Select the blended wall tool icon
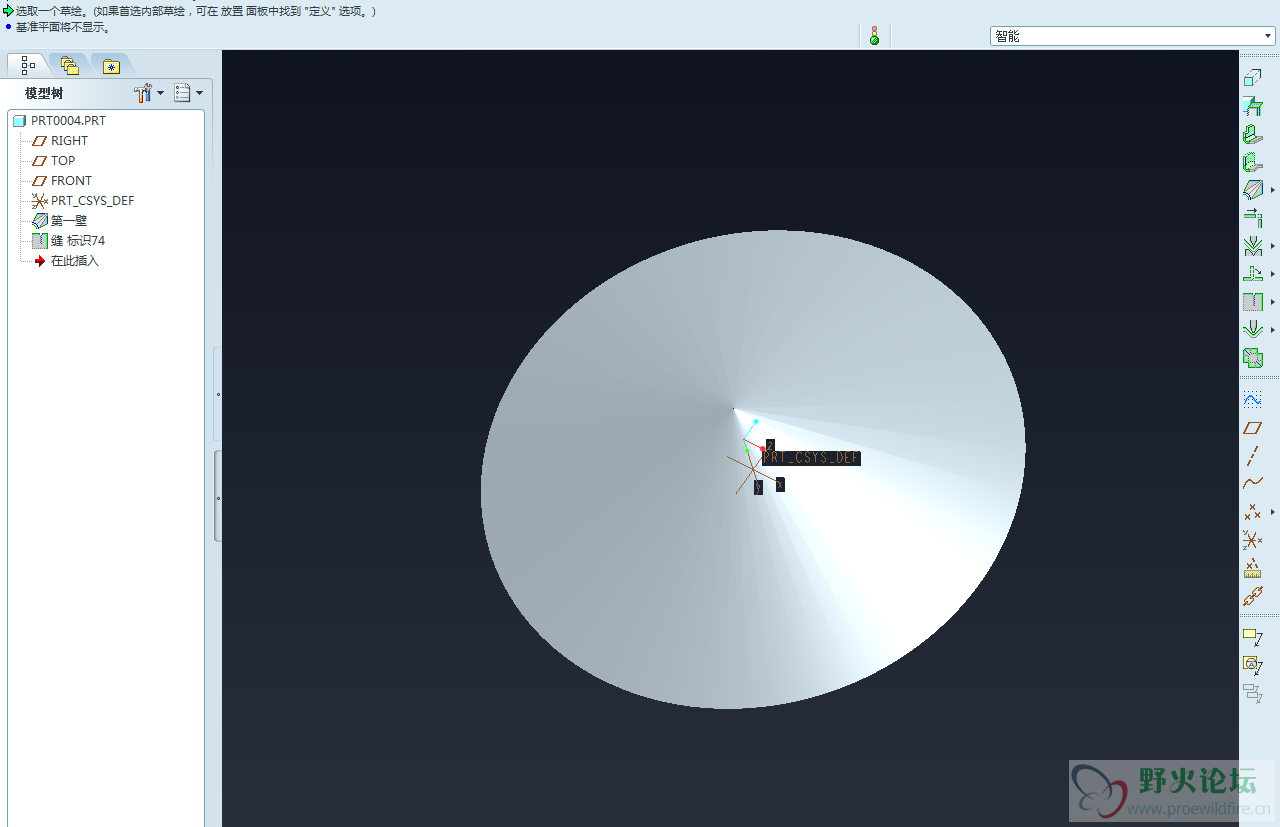 tap(1252, 189)
